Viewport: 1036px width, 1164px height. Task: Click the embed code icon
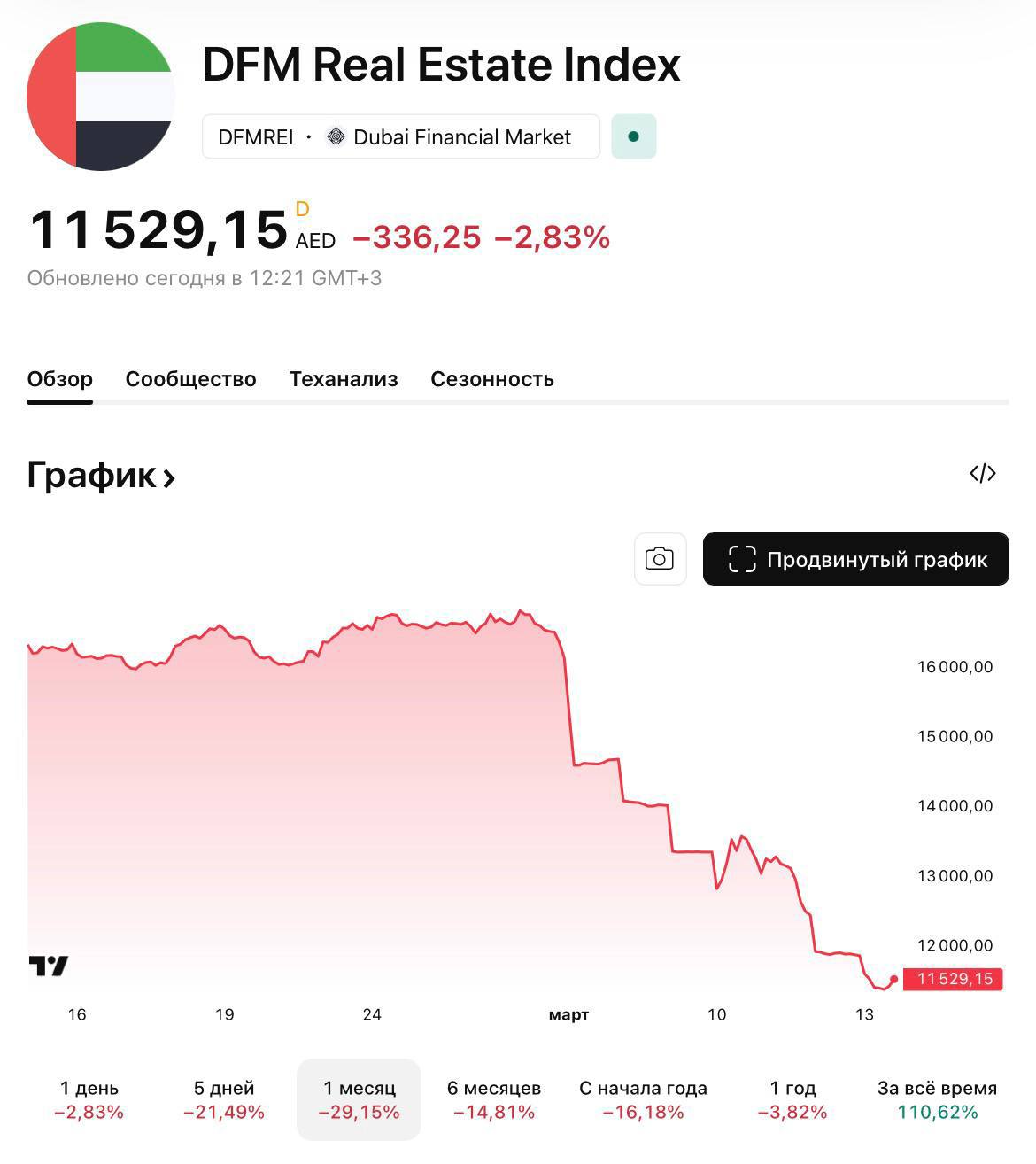click(983, 474)
